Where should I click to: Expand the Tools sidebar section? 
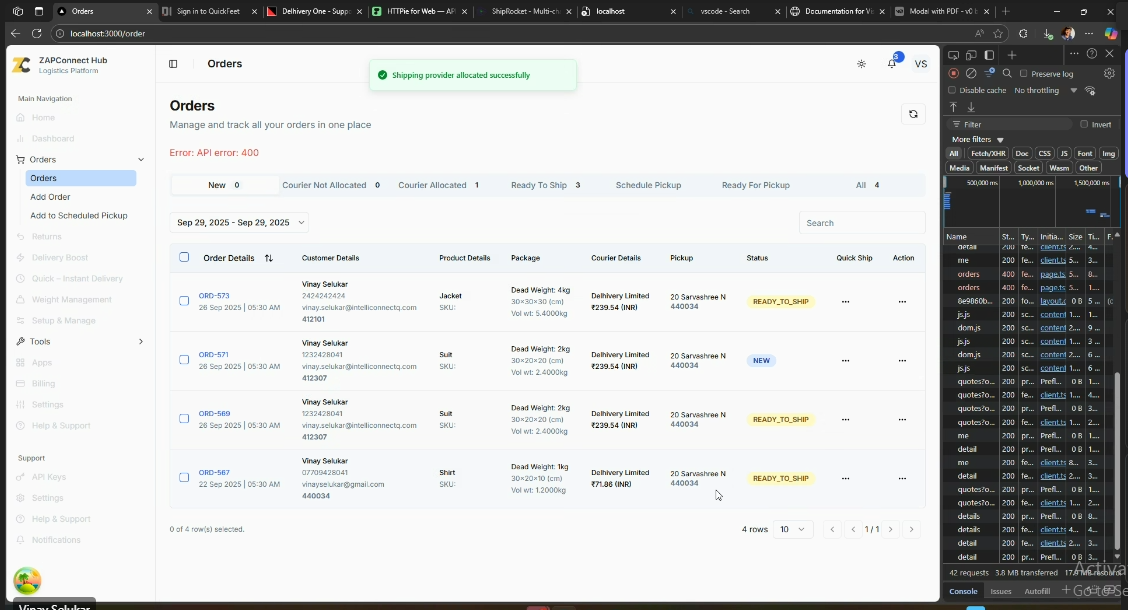[x=80, y=341]
